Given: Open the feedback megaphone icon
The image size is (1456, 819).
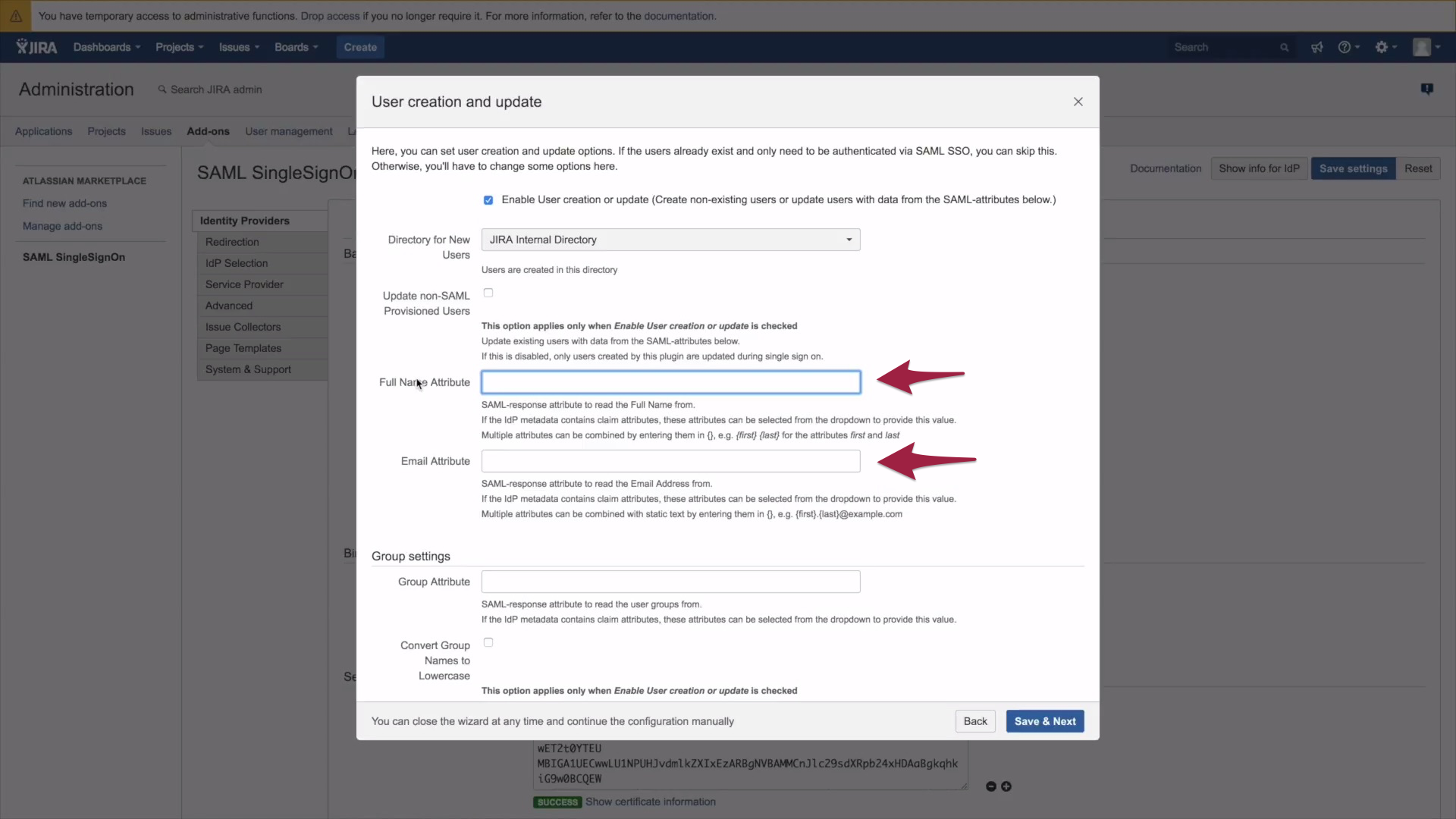Looking at the screenshot, I should (1316, 47).
